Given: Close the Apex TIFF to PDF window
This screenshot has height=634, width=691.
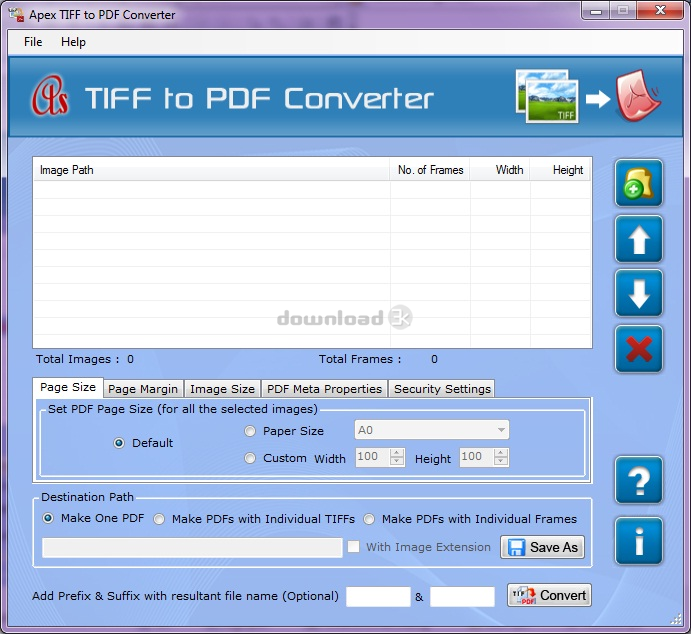Looking at the screenshot, I should pos(660,11).
